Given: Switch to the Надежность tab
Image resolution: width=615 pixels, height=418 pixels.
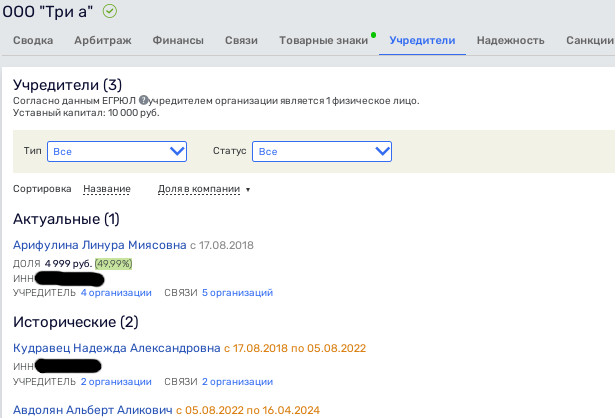Looking at the screenshot, I should click(511, 40).
